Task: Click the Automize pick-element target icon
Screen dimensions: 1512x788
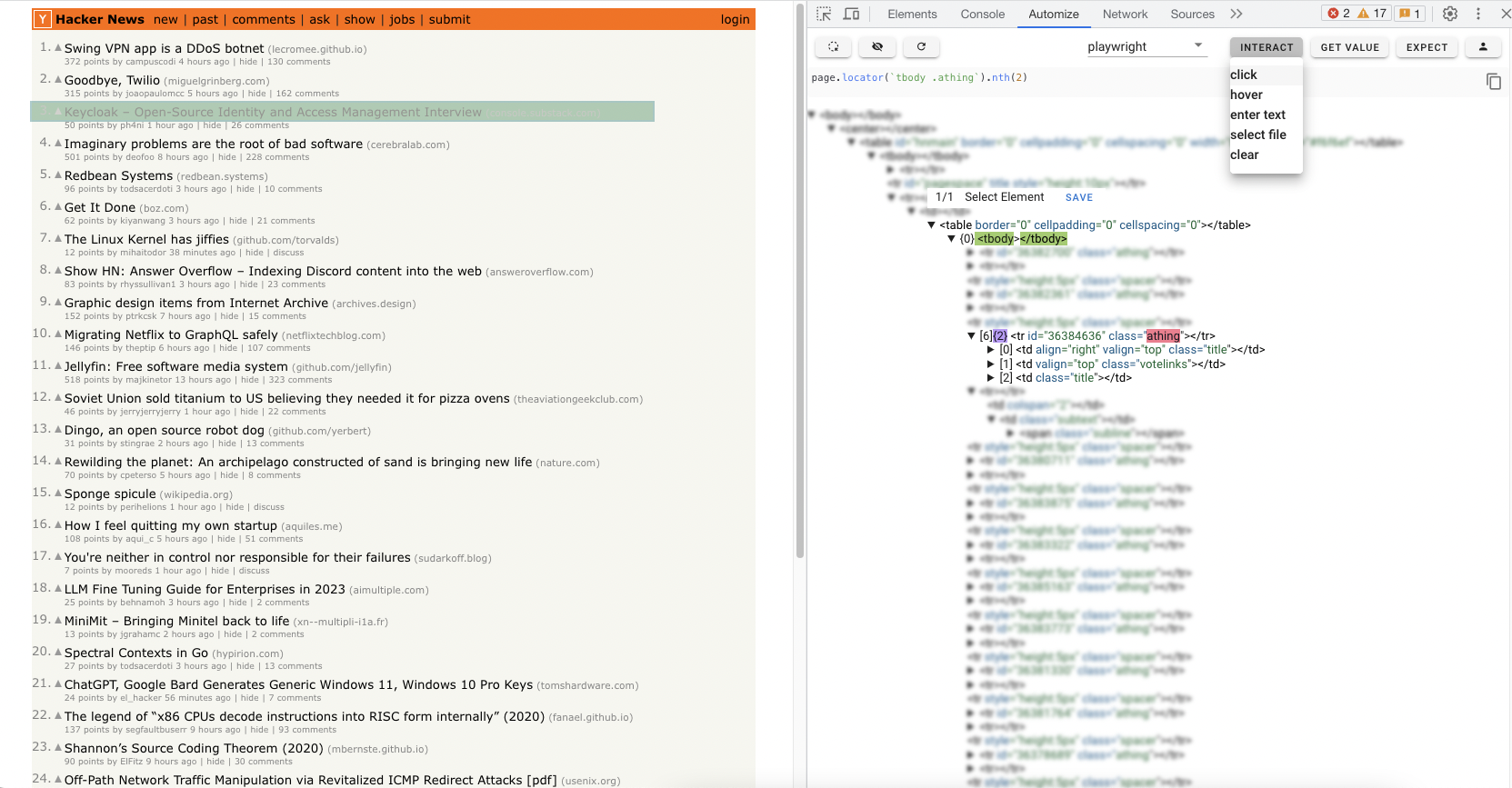Action: [x=833, y=46]
